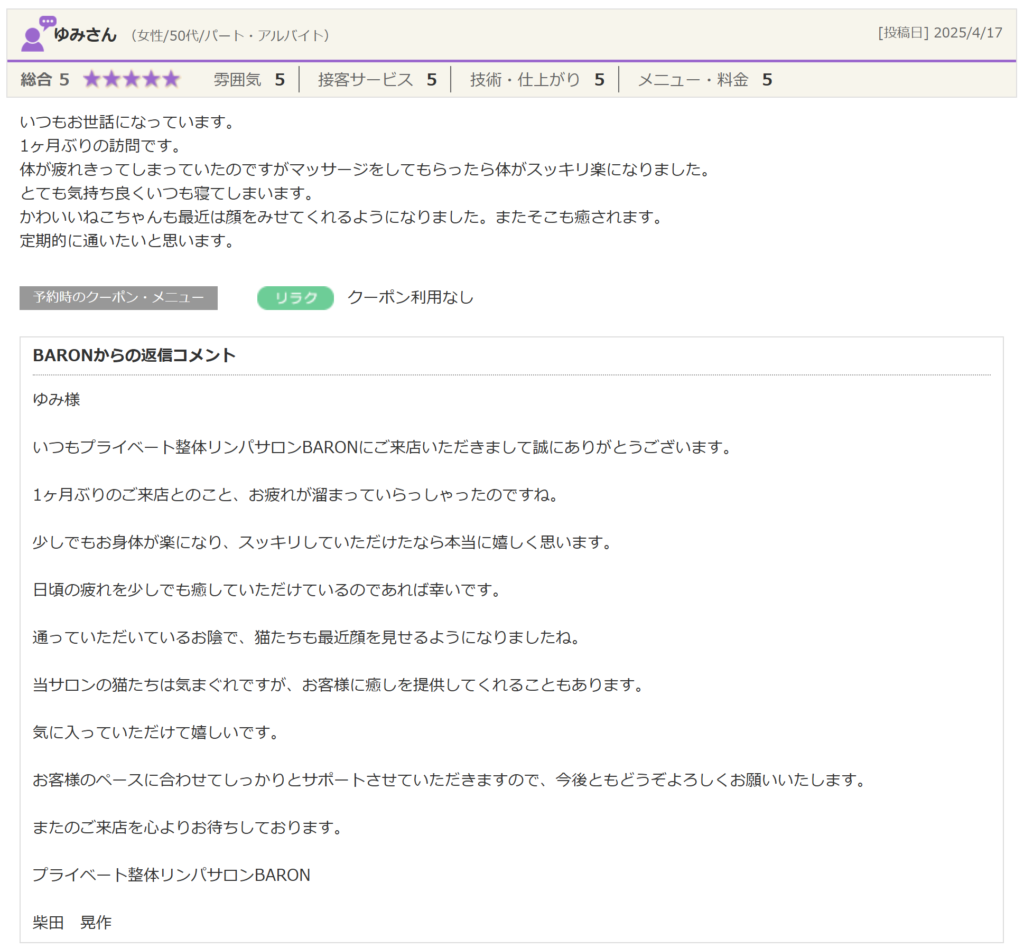Click the review line 定期的に通いたいと思います

[x=126, y=241]
